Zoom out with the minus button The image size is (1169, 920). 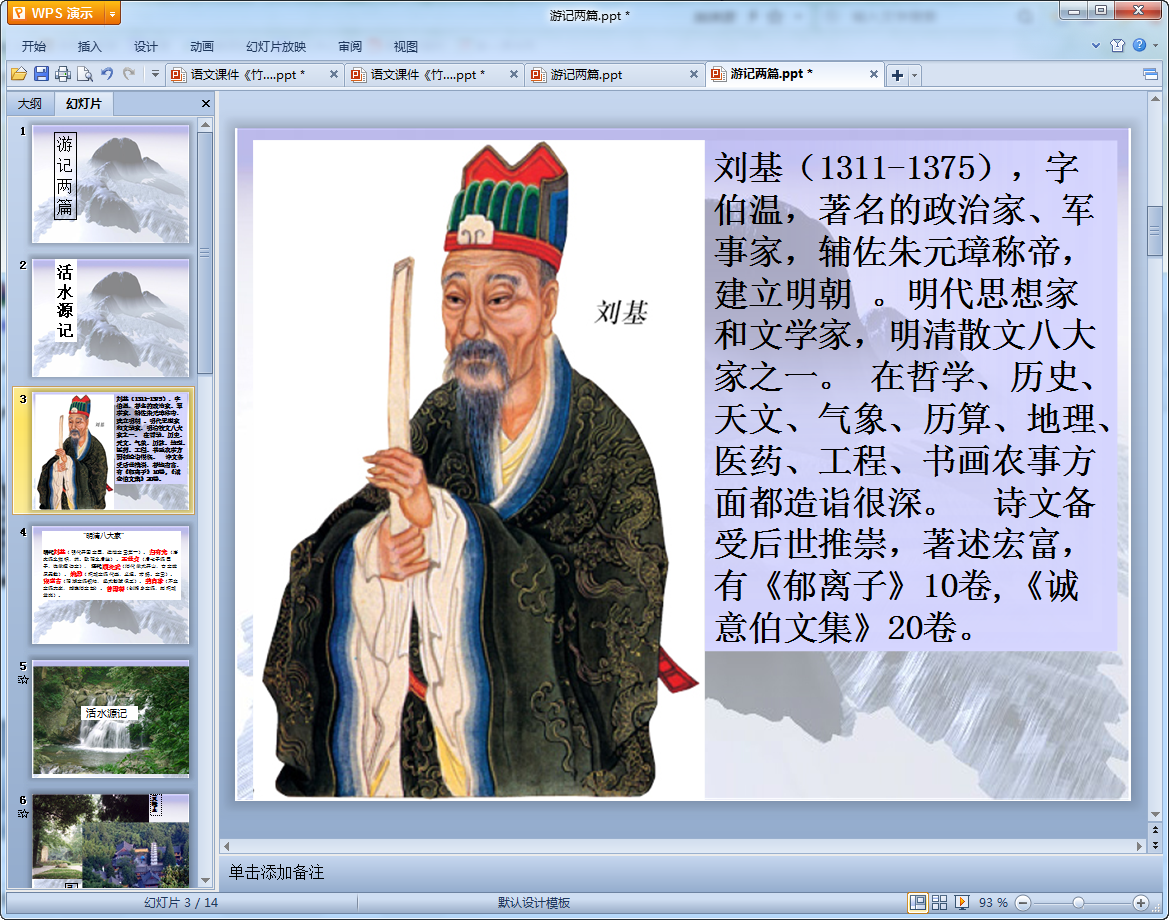click(1024, 903)
